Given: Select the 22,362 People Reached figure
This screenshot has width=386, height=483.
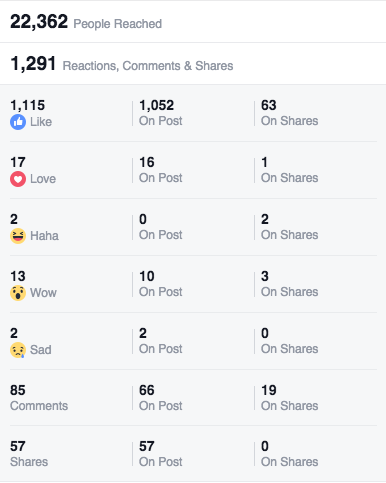Looking at the screenshot, I should click(x=39, y=22).
